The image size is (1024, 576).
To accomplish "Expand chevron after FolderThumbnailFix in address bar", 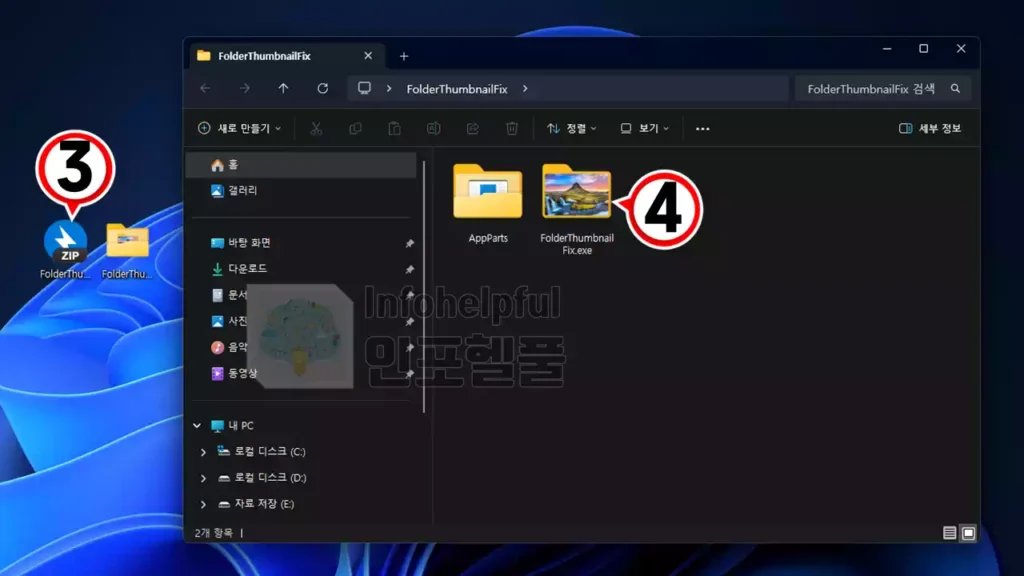I will (525, 88).
